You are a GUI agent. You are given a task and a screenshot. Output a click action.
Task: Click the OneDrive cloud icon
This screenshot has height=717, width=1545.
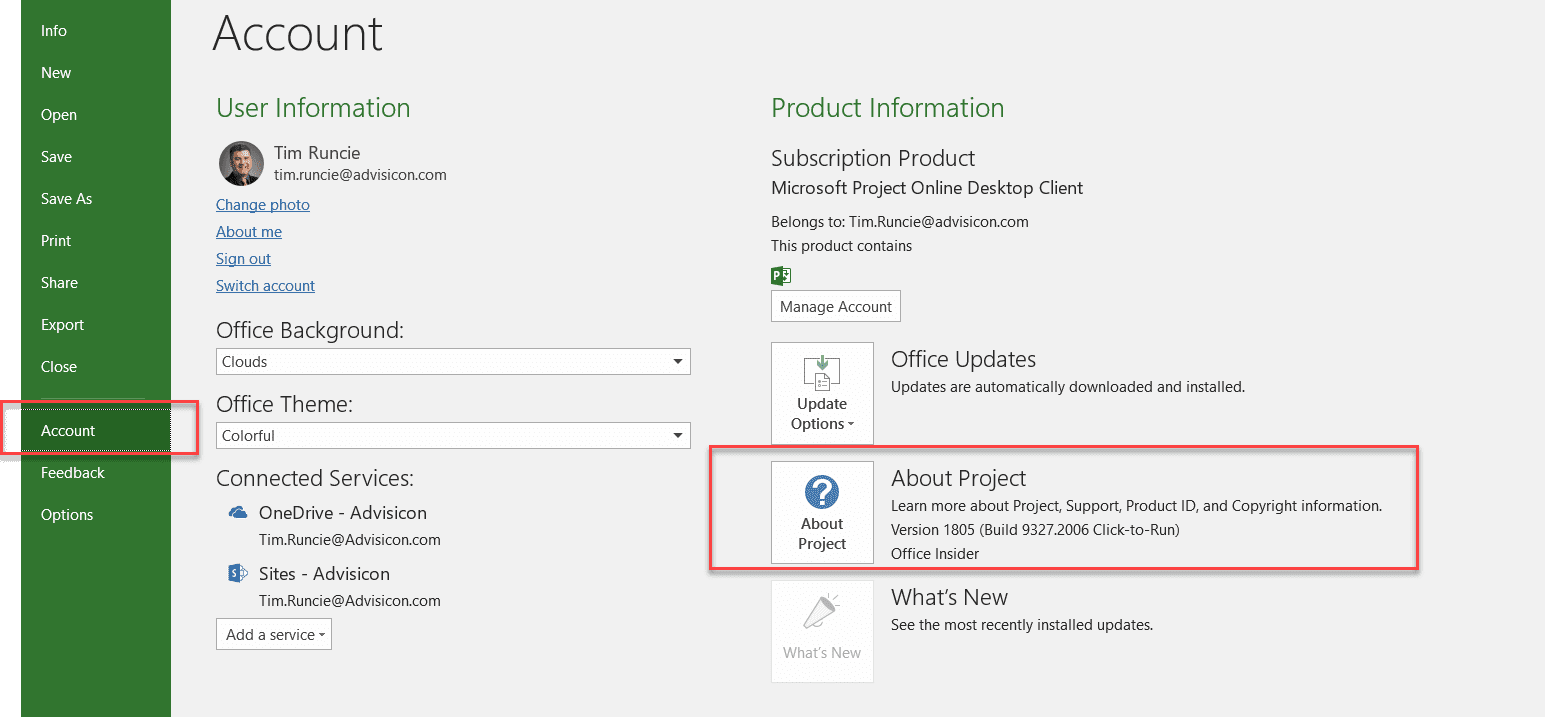[238, 513]
